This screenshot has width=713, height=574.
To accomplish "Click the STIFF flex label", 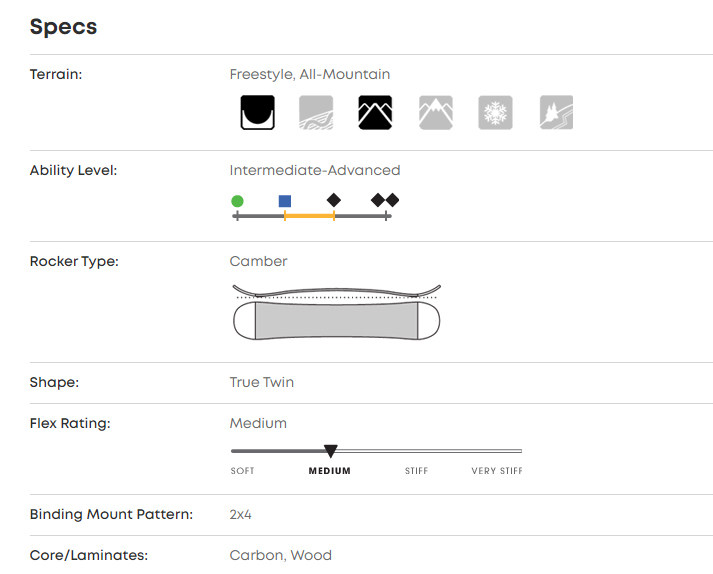I will (x=417, y=471).
